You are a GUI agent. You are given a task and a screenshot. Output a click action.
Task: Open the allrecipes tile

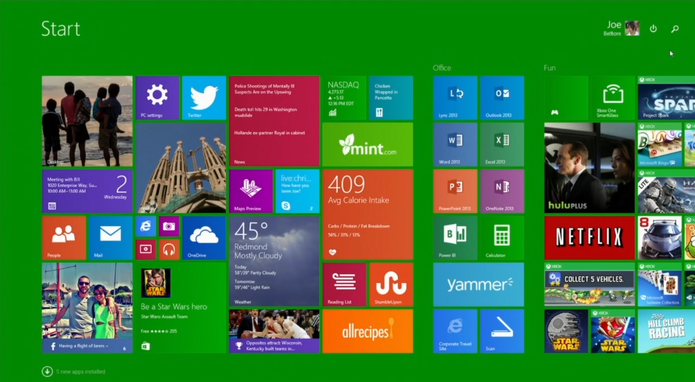coord(368,331)
